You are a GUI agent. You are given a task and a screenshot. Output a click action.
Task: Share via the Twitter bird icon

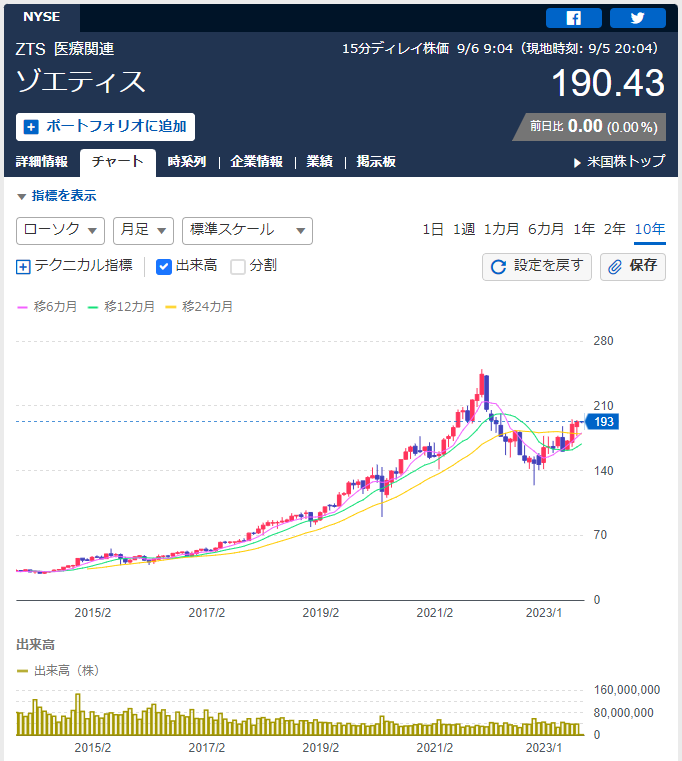click(x=637, y=18)
